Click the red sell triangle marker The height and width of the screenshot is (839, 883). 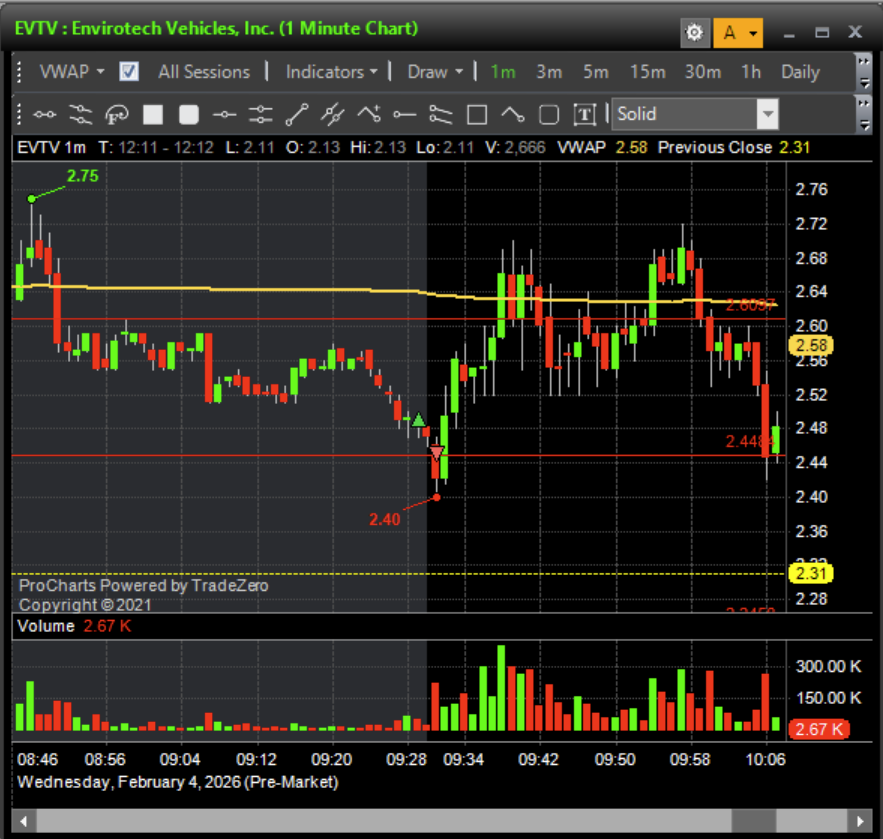tap(437, 452)
